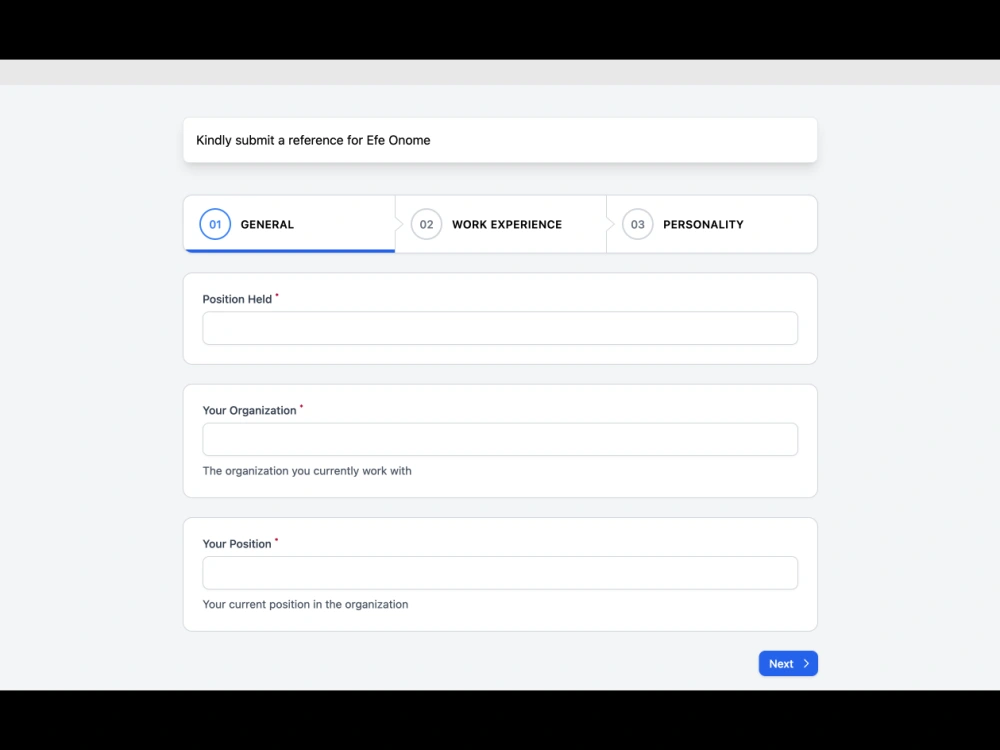Click the step 02 circle indicator
Screen dimensions: 1000x750
tap(426, 224)
